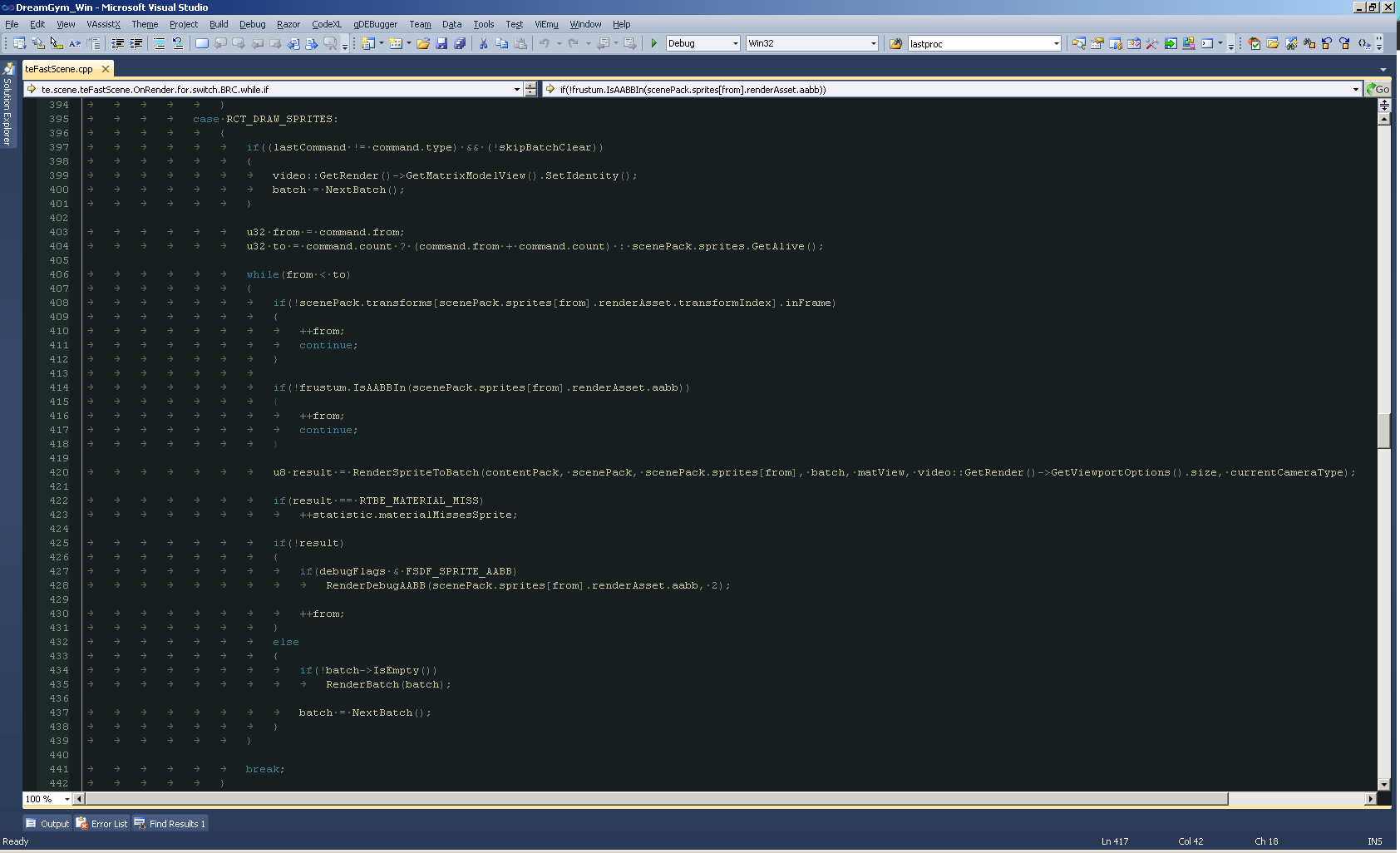Open the Win32 platform dropdown
1400x853 pixels.
(x=873, y=43)
